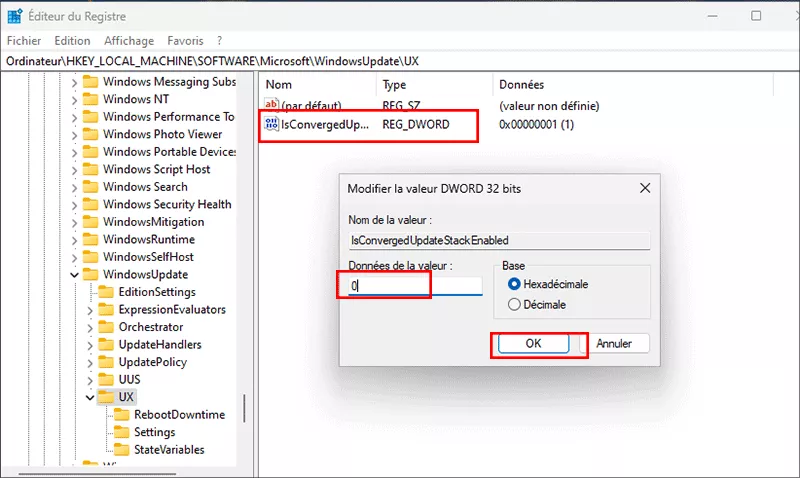Viewport: 800px width, 478px height.
Task: Click the Settings folder icon
Action: [122, 432]
